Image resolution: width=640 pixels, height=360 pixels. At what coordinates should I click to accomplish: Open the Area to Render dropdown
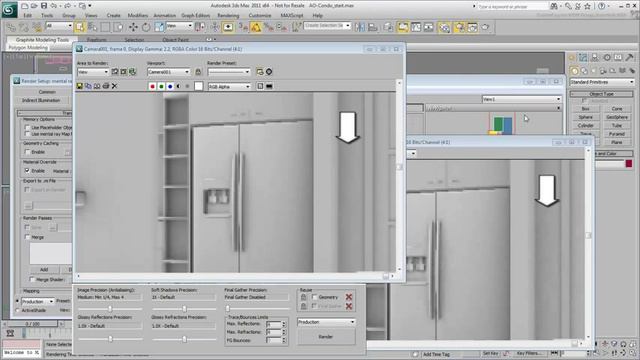coord(93,72)
